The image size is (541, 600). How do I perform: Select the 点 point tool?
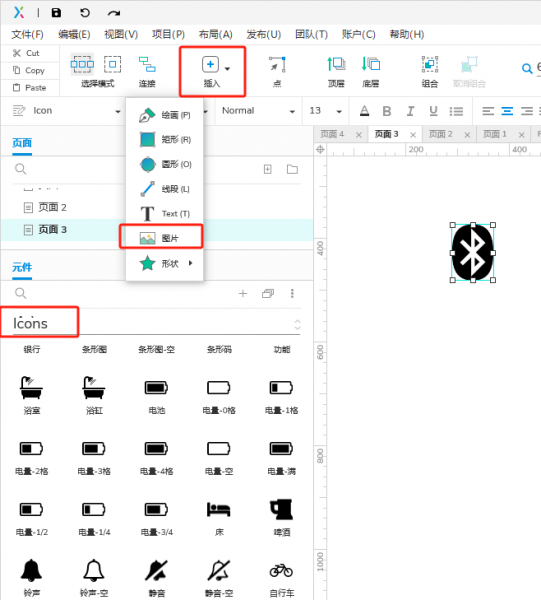(277, 71)
